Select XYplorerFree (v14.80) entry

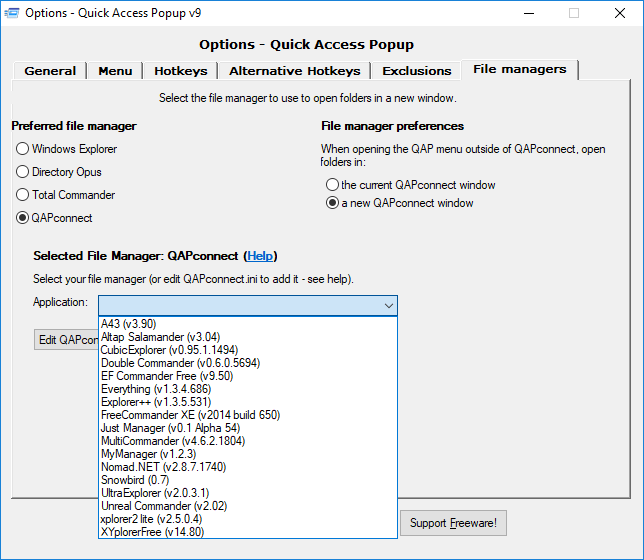click(x=248, y=532)
